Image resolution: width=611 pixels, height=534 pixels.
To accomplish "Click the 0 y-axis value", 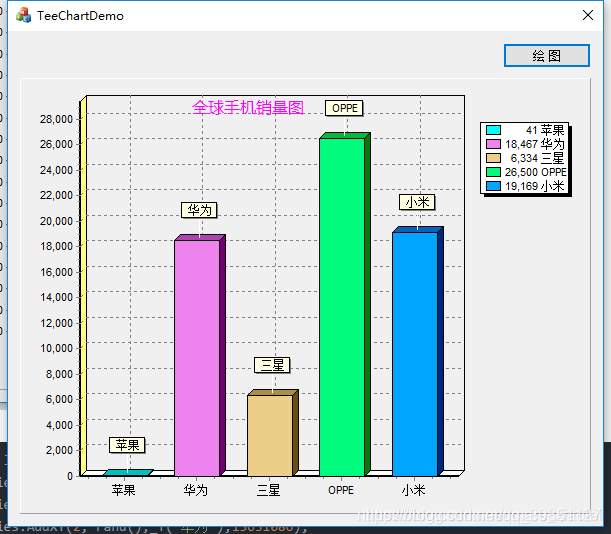I will pos(70,476).
